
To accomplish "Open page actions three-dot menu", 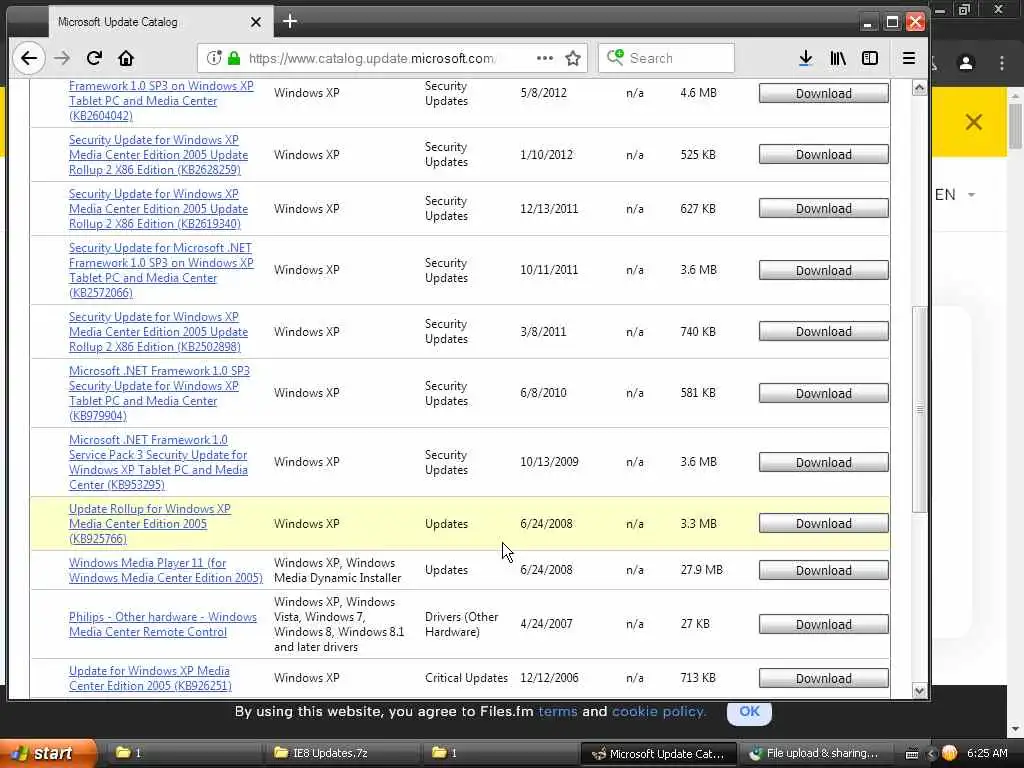I will [545, 58].
